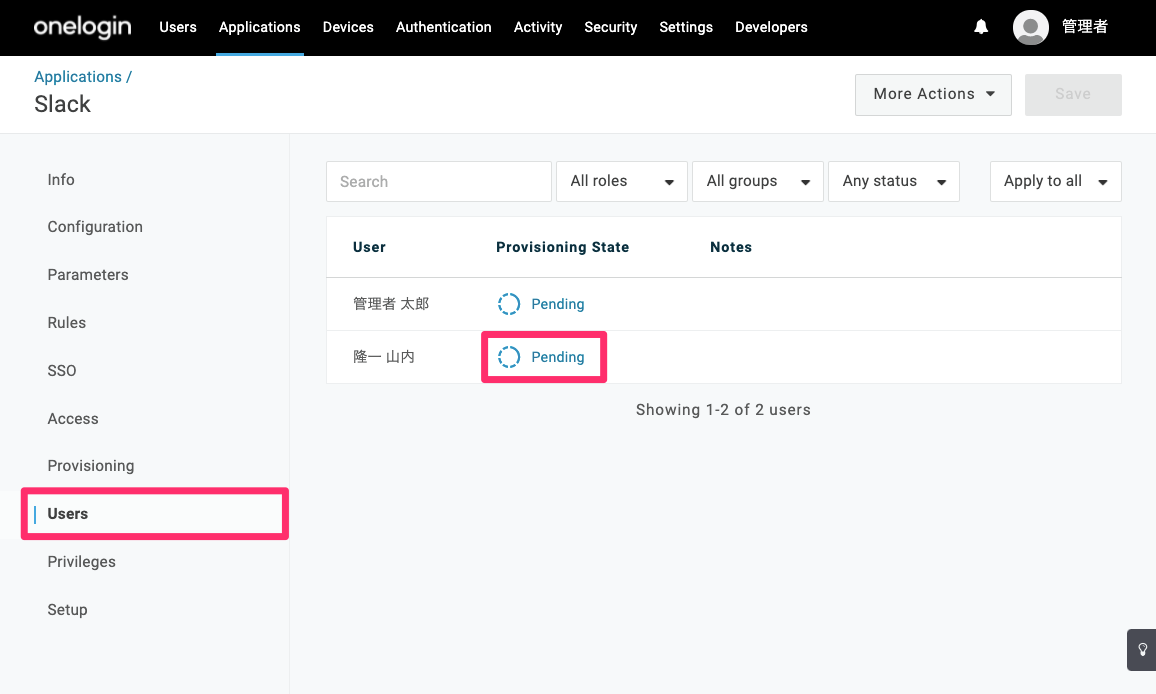1156x694 pixels.
Task: Click the Notes column header
Action: tap(731, 248)
